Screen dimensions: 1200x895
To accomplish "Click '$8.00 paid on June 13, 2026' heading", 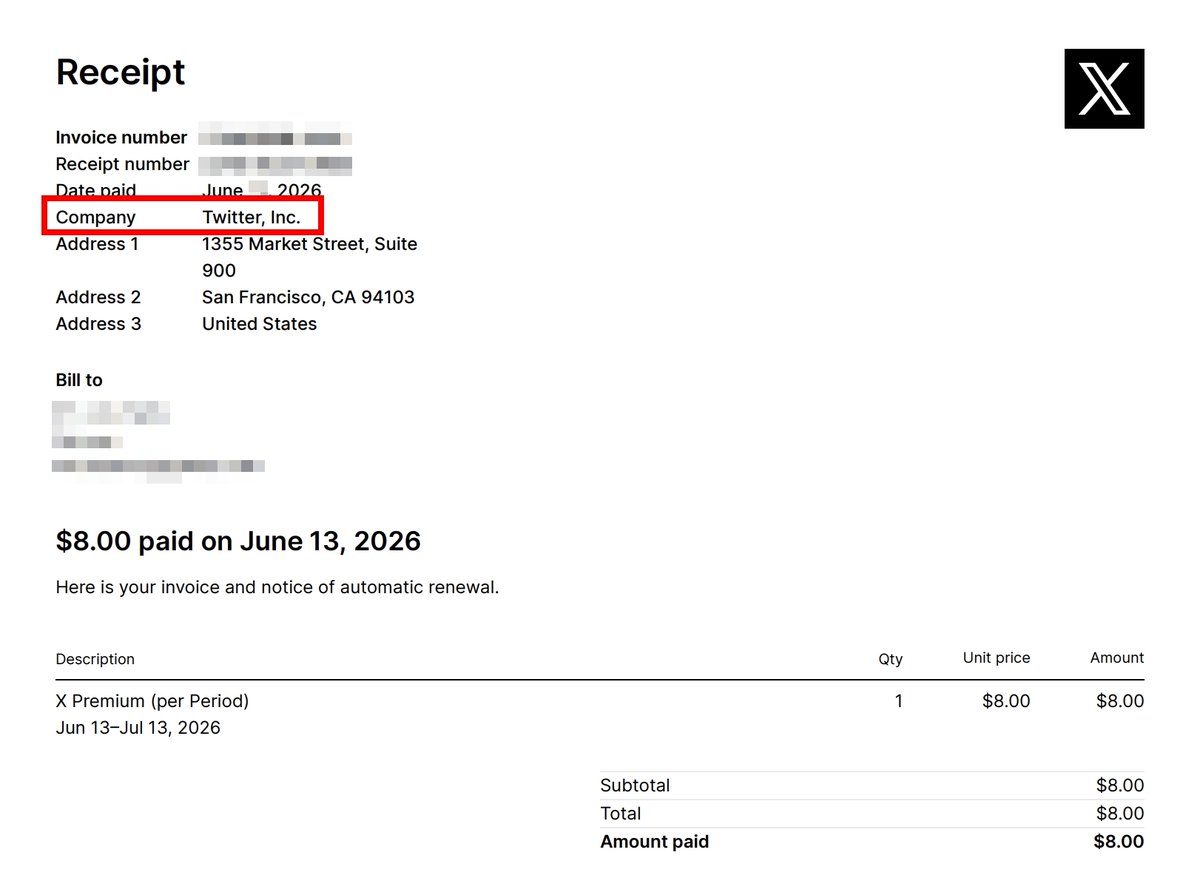I will tap(238, 541).
